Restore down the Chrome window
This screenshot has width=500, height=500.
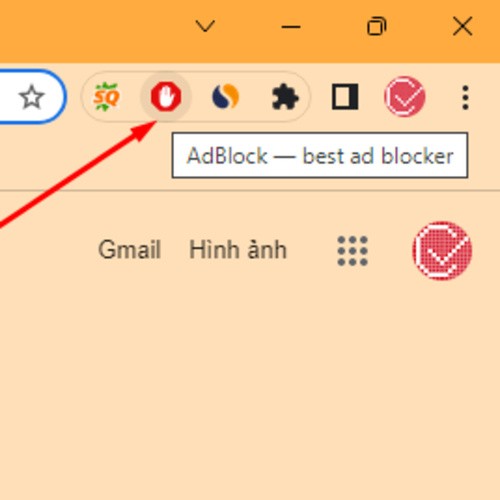pos(377,26)
